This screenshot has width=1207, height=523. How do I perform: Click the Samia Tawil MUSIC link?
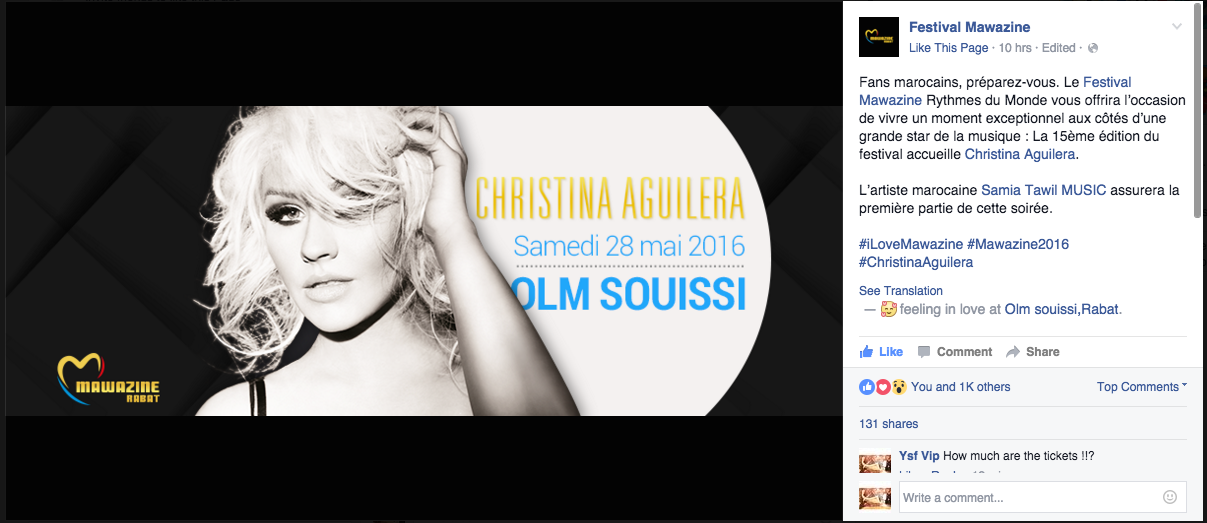coord(1043,190)
